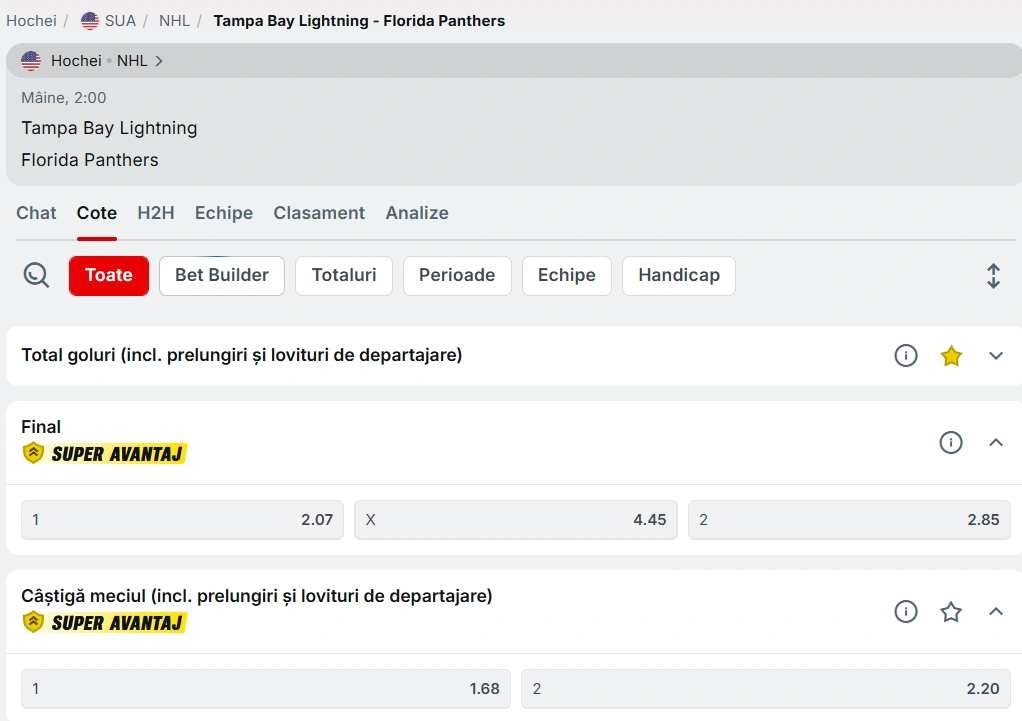Open info for Câștigă meciul market
Viewport: 1022px width, 721px height.
(x=905, y=612)
